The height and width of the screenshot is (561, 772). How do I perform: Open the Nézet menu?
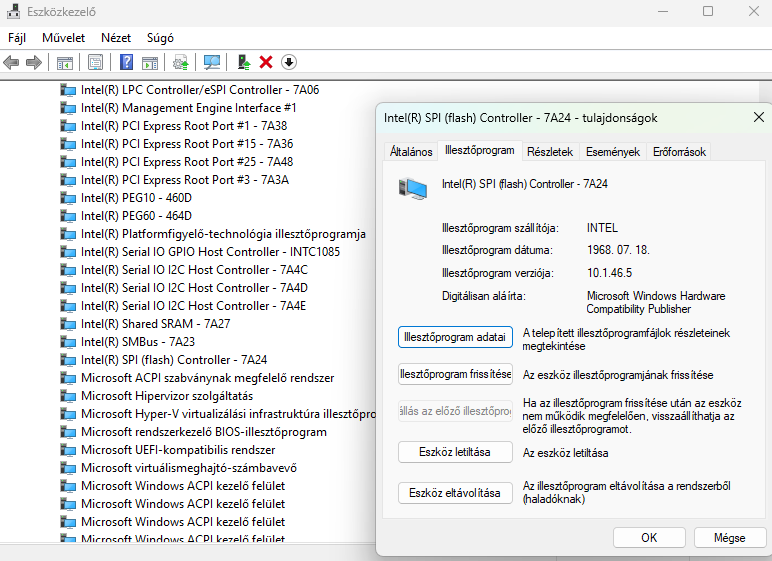116,38
